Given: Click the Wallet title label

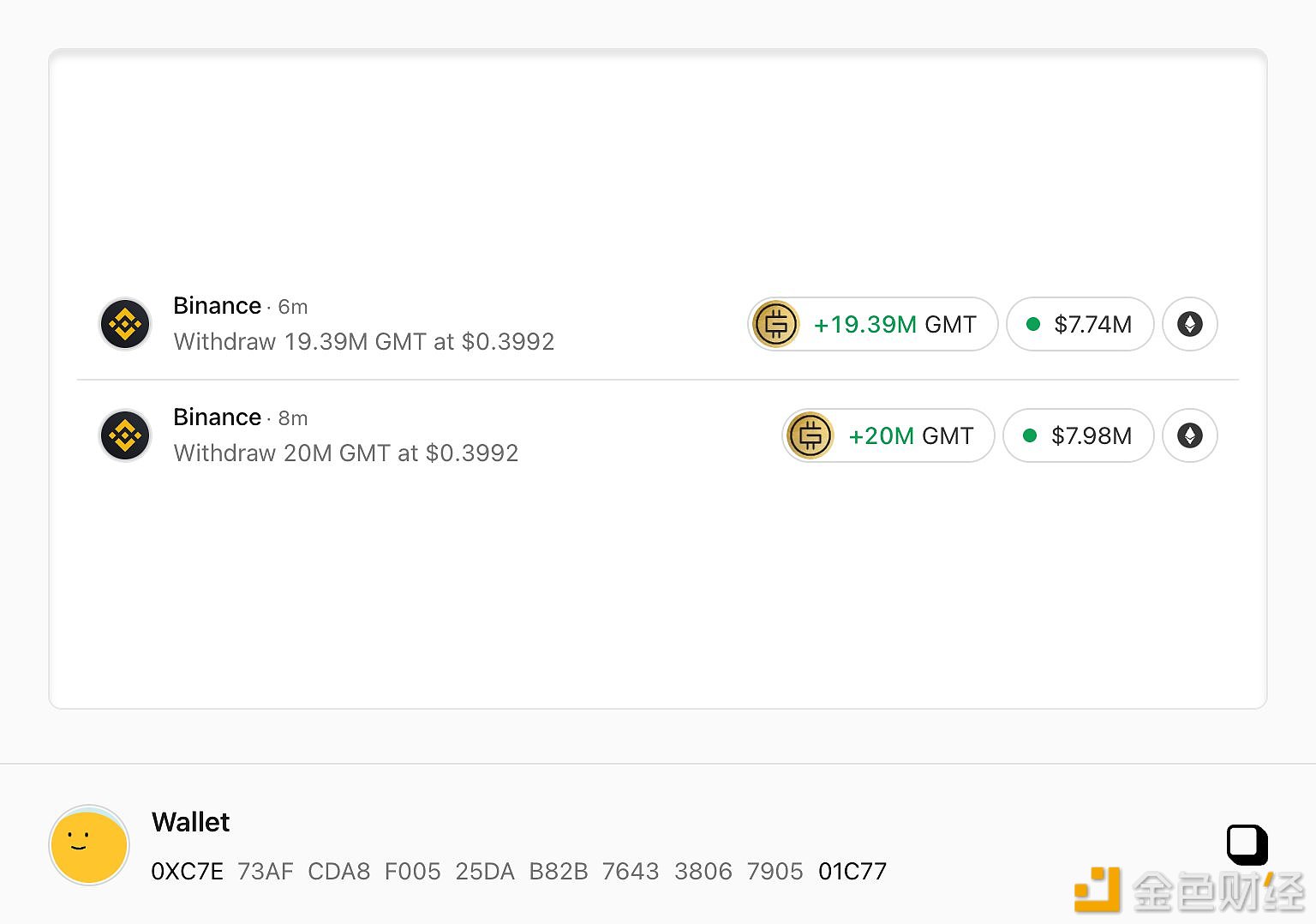Looking at the screenshot, I should (190, 822).
